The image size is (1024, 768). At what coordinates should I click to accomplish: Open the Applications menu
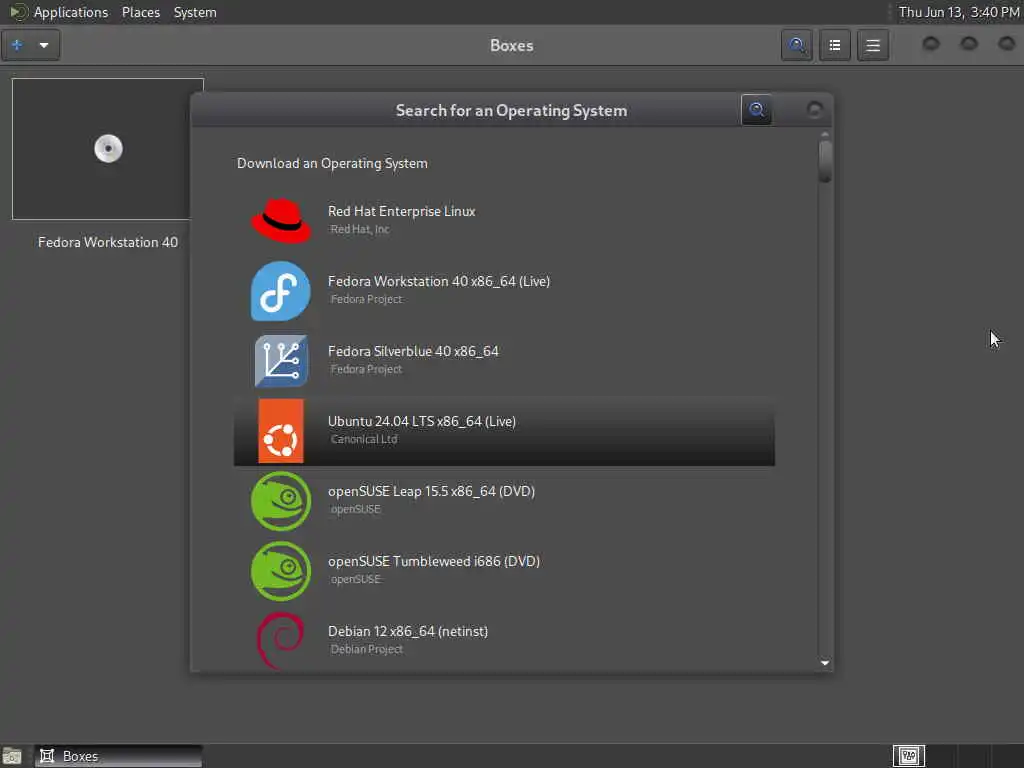coord(71,12)
